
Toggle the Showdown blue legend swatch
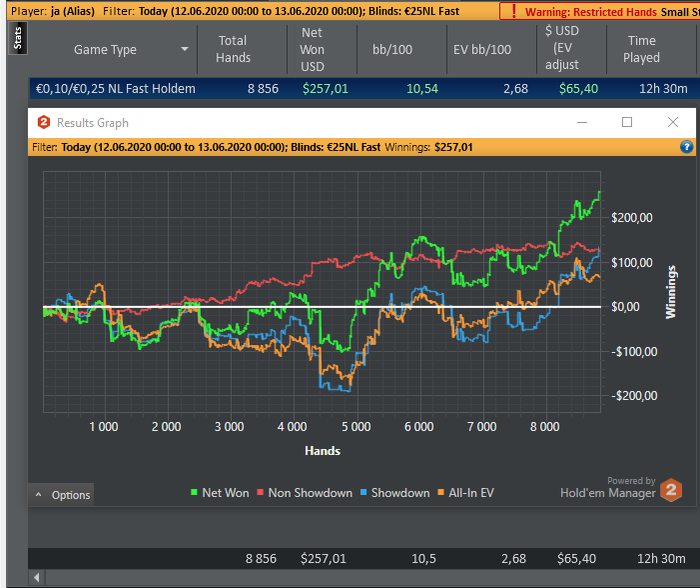pyautogui.click(x=363, y=492)
